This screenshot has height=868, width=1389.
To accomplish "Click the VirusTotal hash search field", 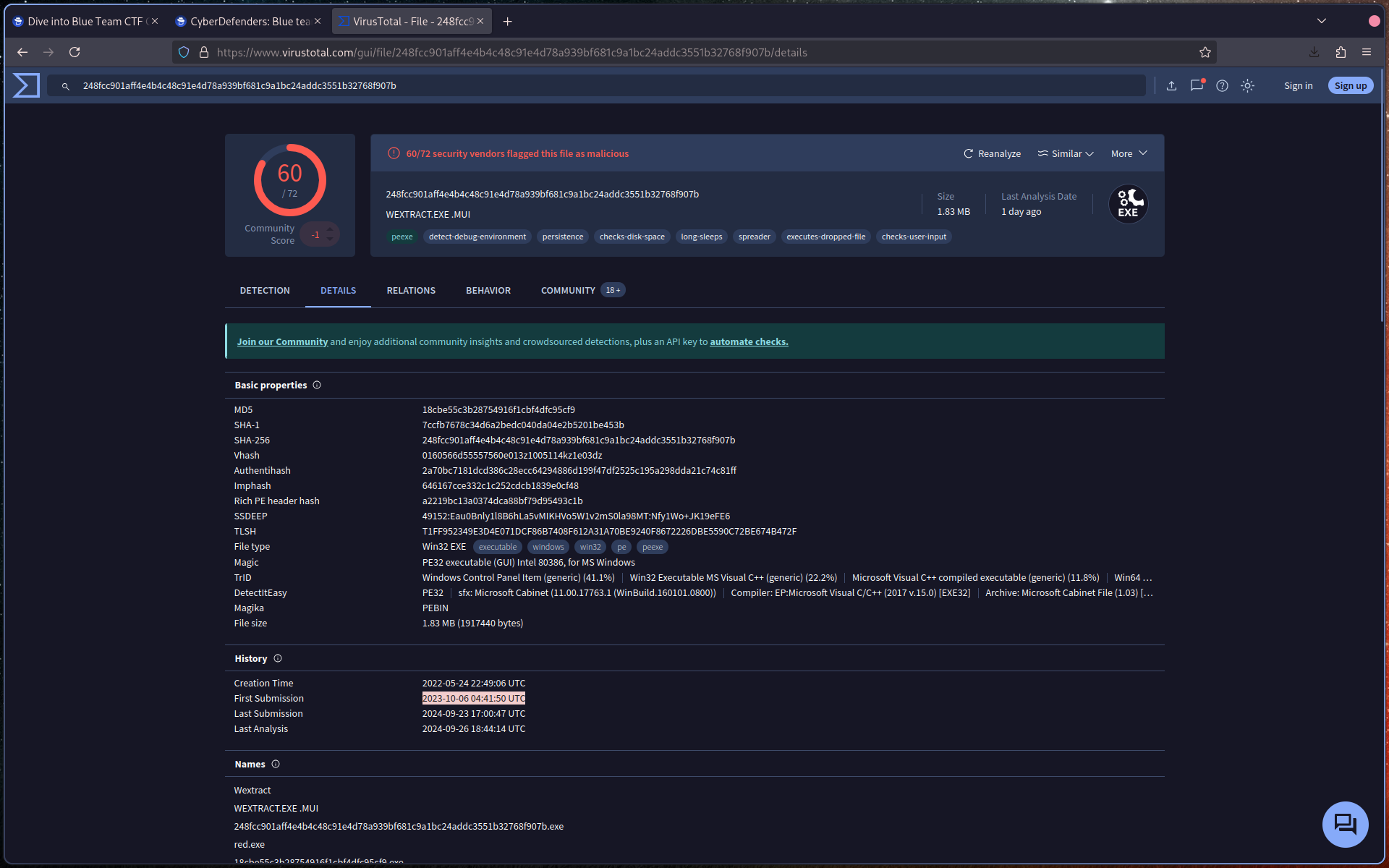I will (x=597, y=85).
